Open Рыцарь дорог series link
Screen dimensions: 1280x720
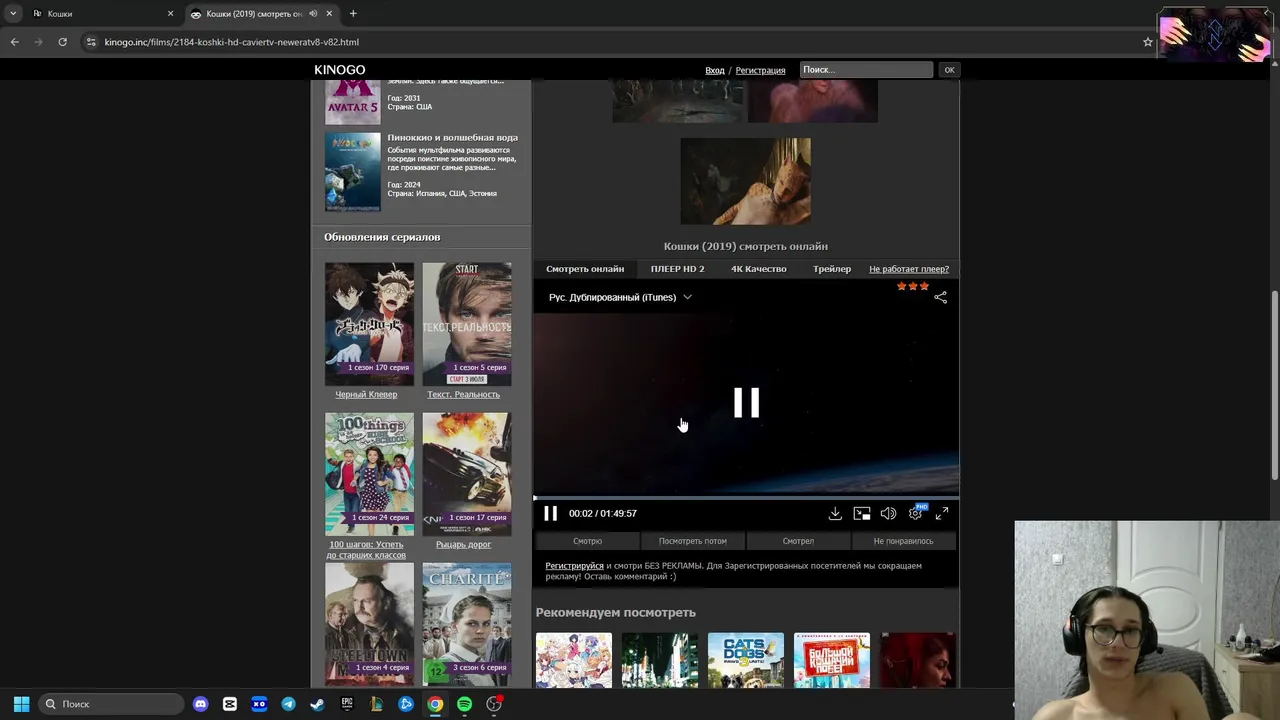[463, 544]
